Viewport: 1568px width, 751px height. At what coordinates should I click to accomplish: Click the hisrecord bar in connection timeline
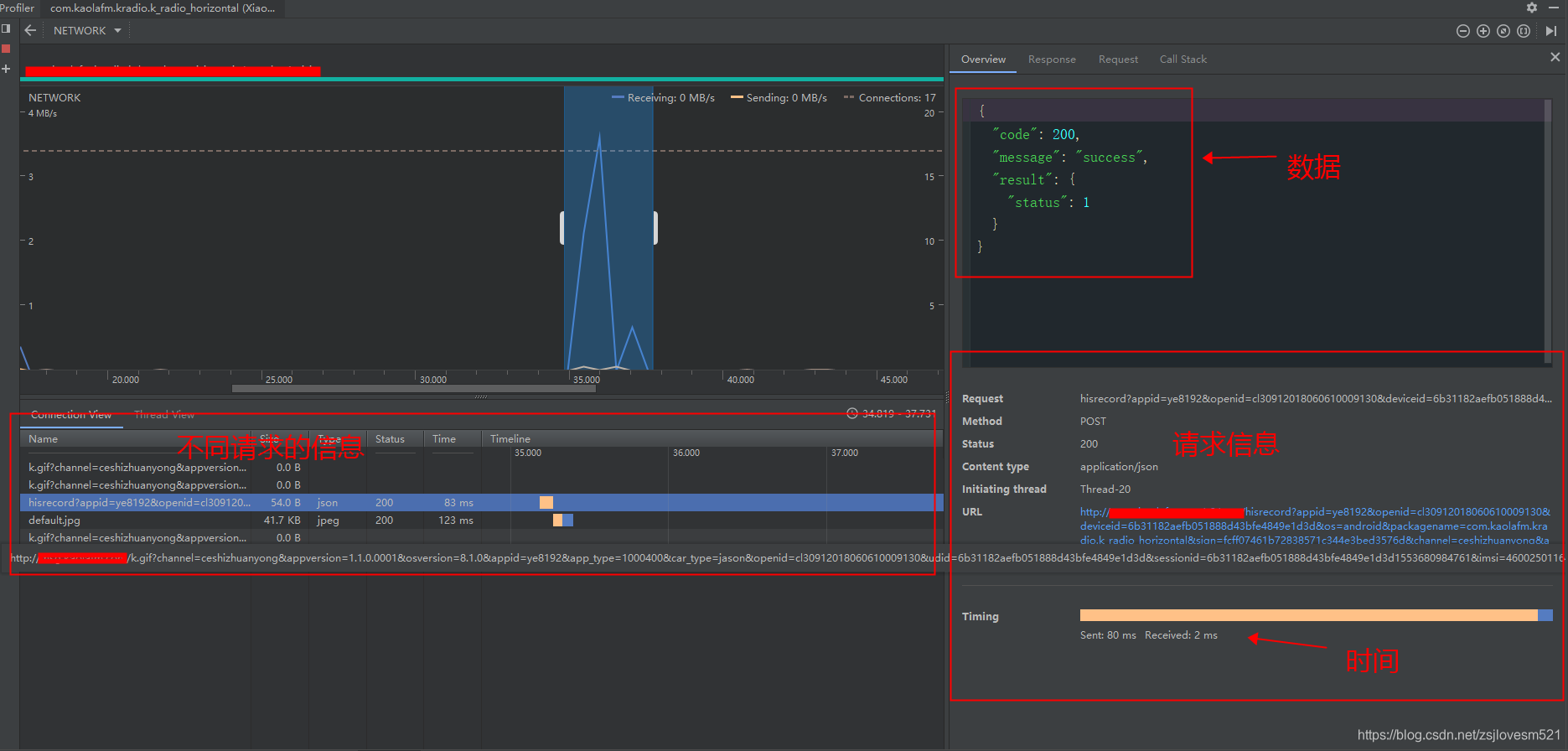pos(546,503)
